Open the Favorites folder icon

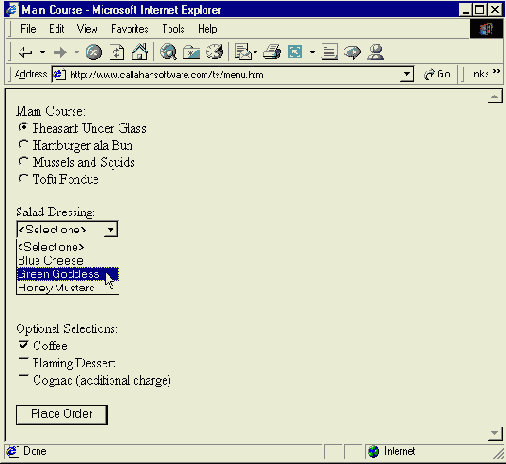(x=191, y=52)
